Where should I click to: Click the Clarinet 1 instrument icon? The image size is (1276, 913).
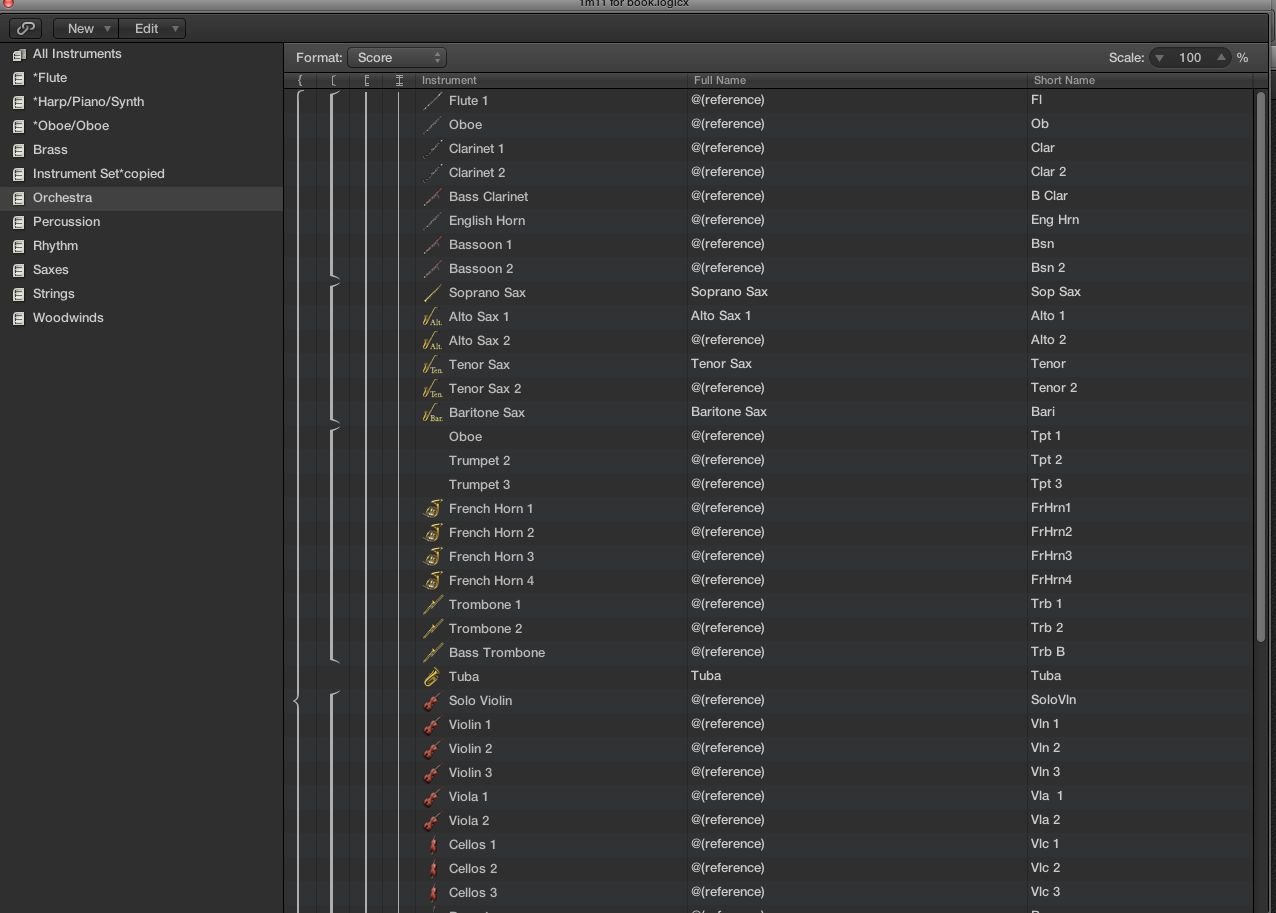point(432,148)
